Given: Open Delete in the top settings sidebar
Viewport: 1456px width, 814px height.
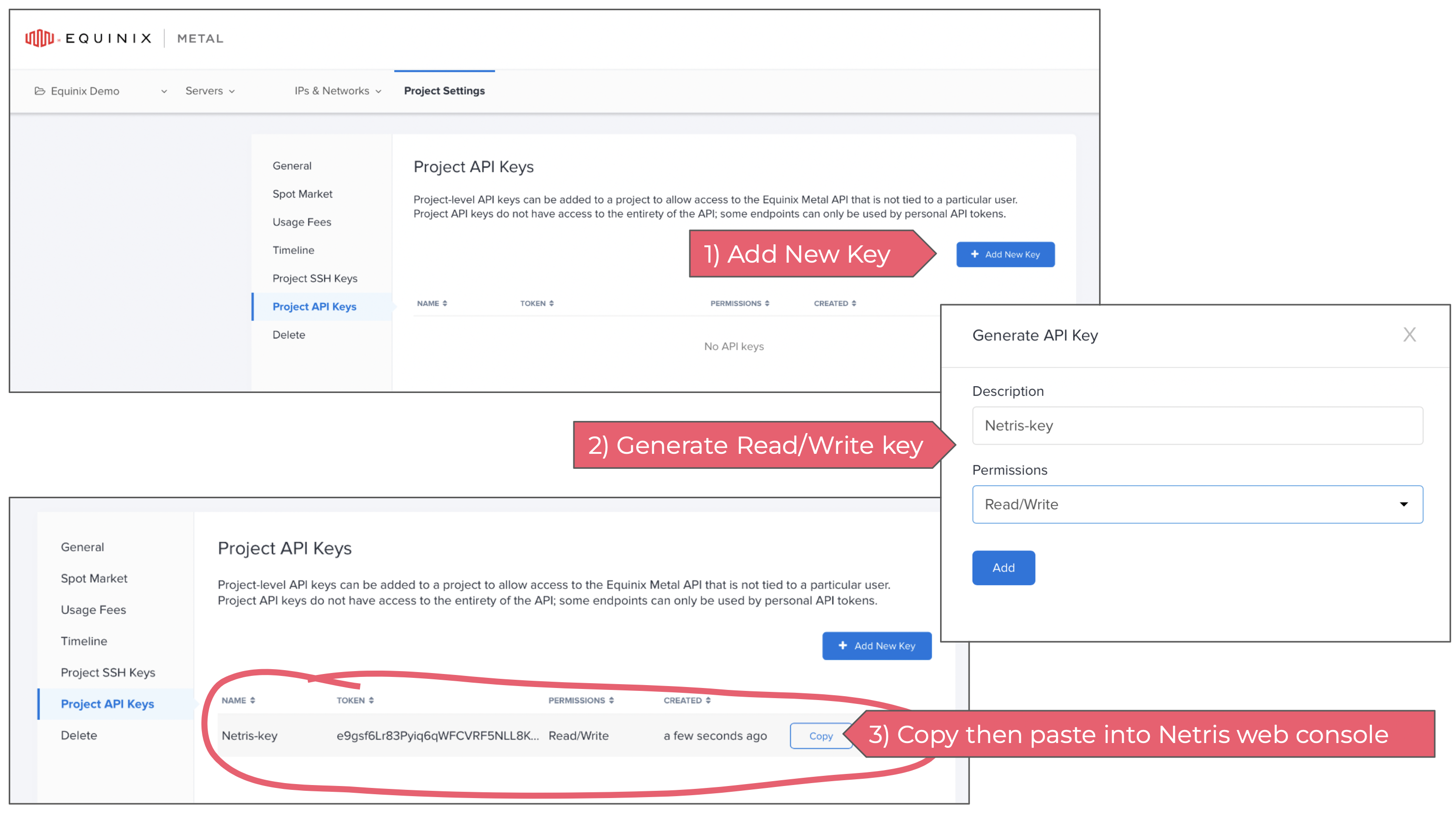Looking at the screenshot, I should 289,335.
